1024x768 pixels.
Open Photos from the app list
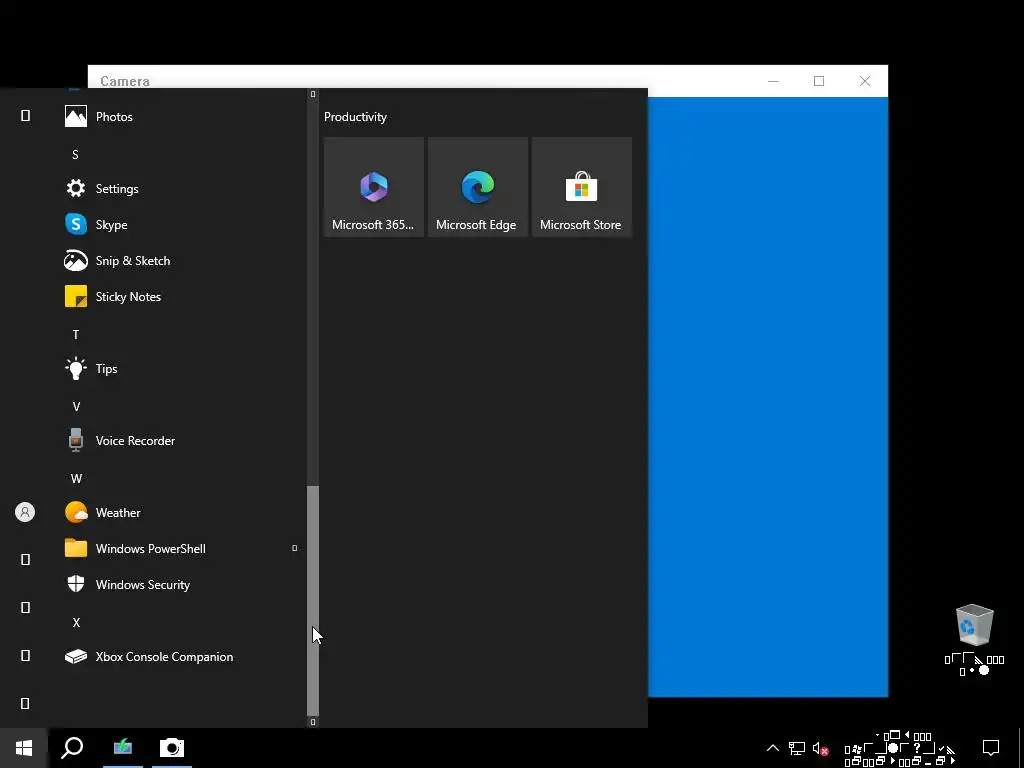point(183,117)
